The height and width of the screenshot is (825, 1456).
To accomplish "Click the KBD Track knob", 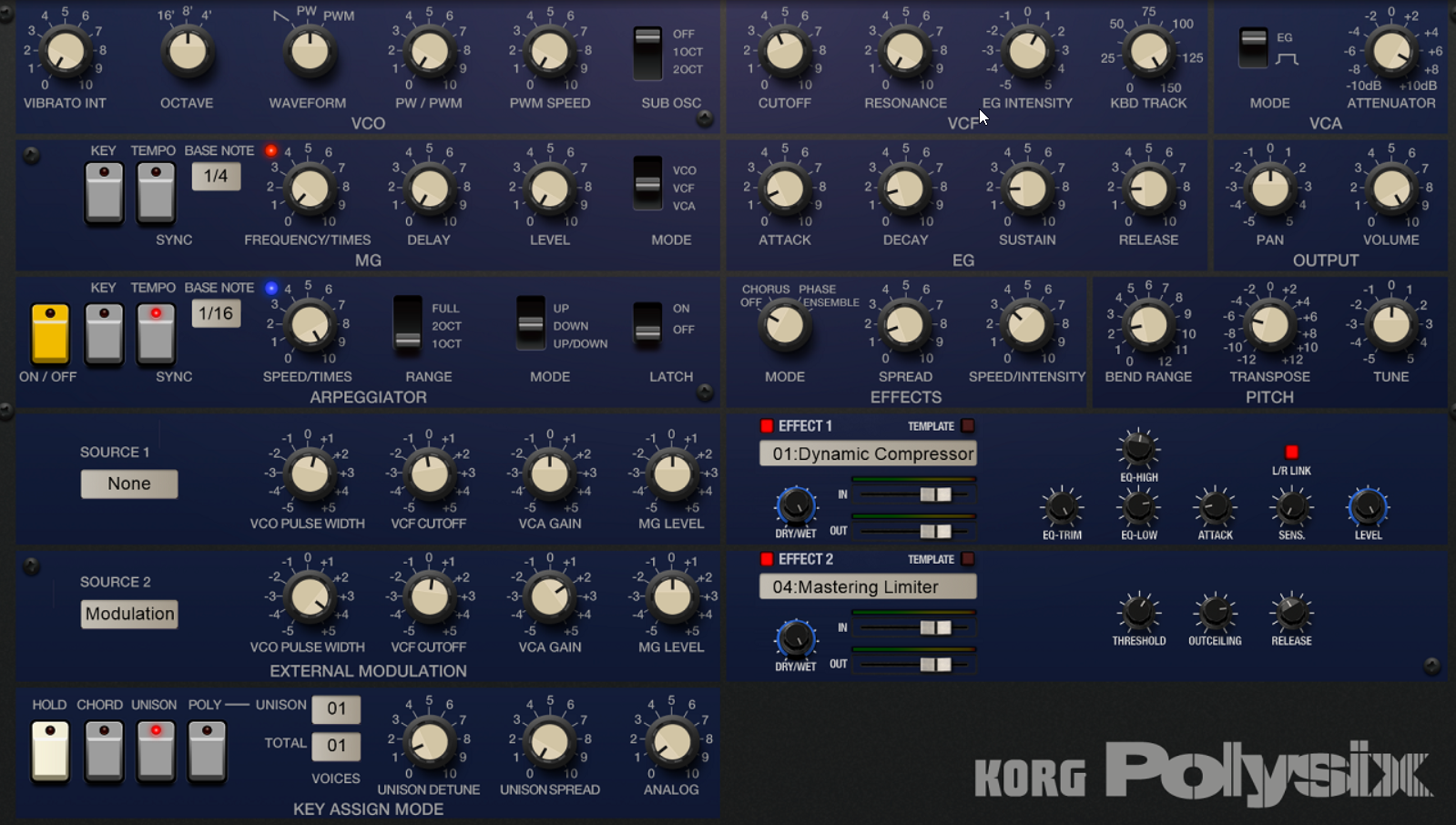I will coord(1149,52).
